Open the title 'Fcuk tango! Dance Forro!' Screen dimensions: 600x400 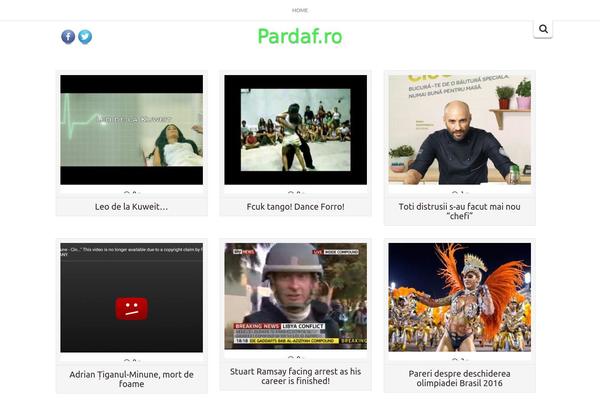295,207
